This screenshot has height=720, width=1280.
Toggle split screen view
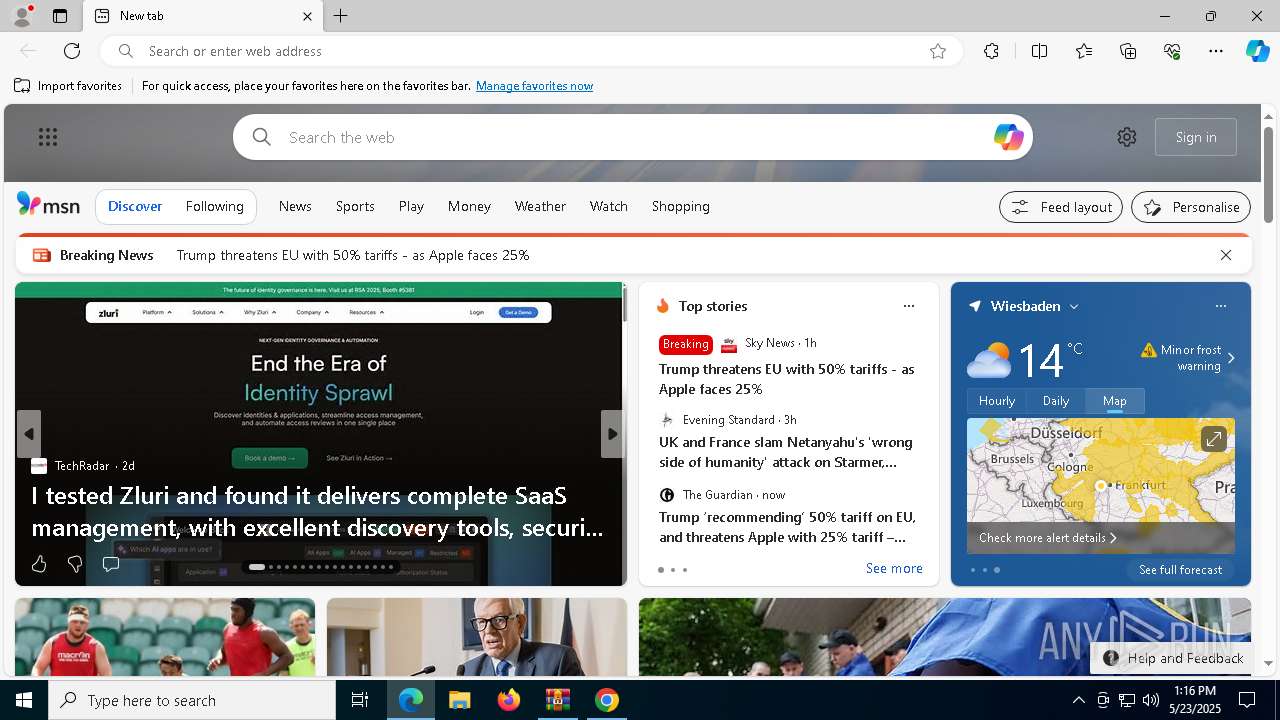pos(1039,51)
